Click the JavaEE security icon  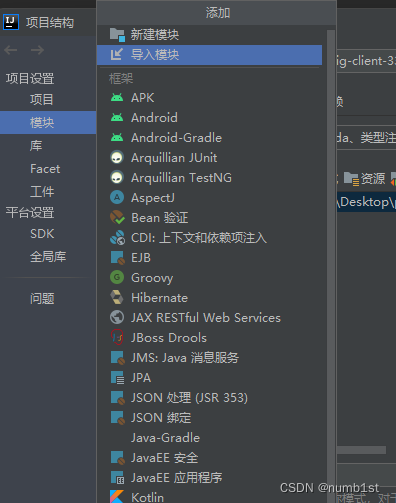117,458
